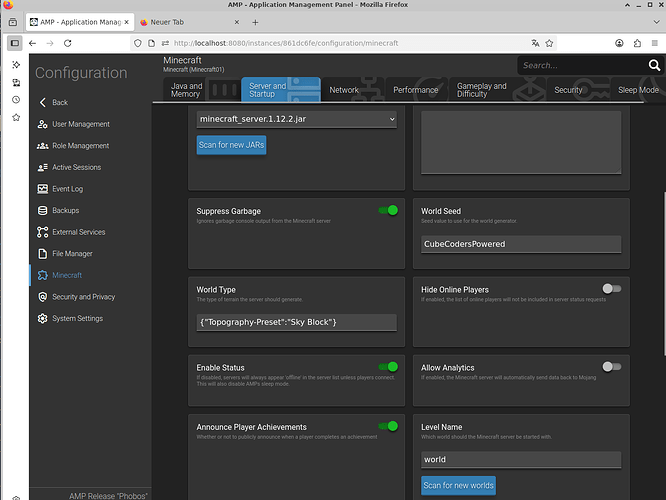Click into World Type field
The width and height of the screenshot is (666, 500).
click(296, 322)
